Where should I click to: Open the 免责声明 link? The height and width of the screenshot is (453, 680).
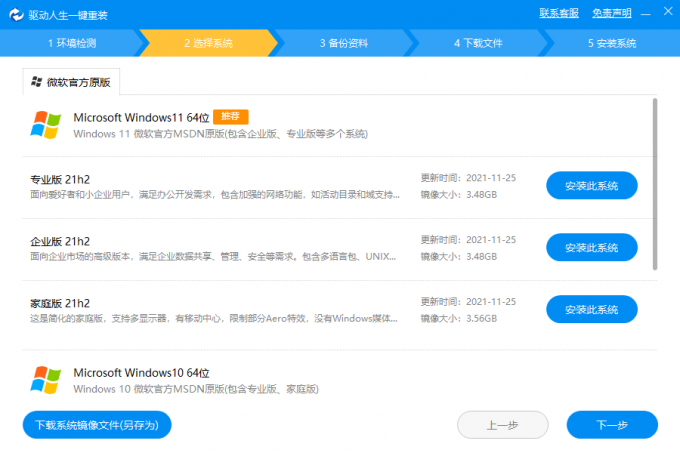click(x=611, y=13)
